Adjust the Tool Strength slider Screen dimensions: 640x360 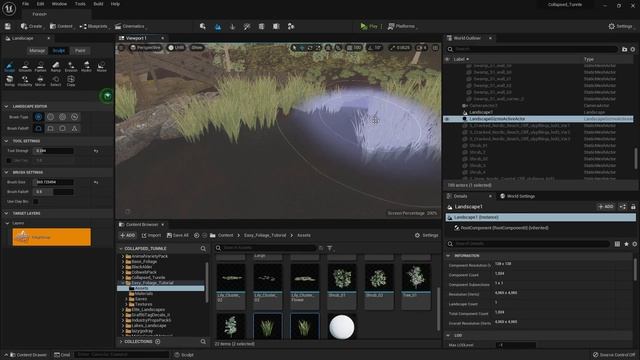pos(53,151)
